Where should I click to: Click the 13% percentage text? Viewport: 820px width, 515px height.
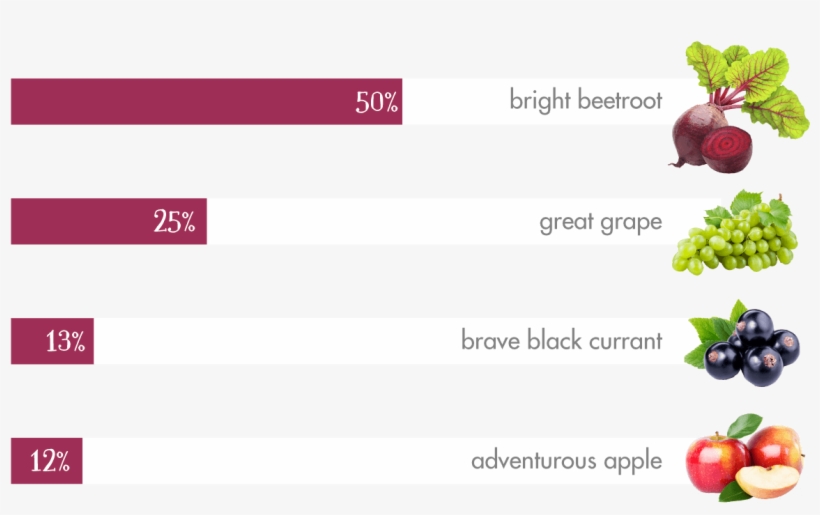click(65, 341)
